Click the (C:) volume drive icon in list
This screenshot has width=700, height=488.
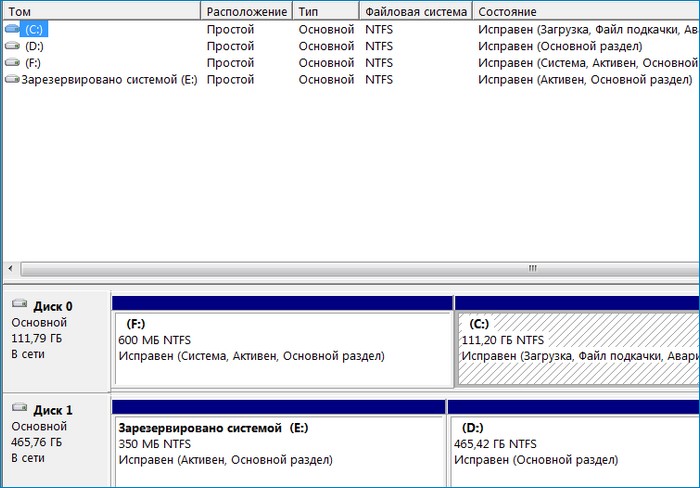click(x=12, y=30)
